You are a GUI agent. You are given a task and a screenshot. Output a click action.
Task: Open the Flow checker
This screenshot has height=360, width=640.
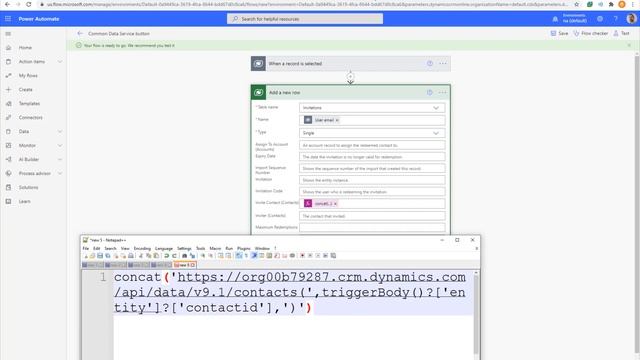pos(591,33)
